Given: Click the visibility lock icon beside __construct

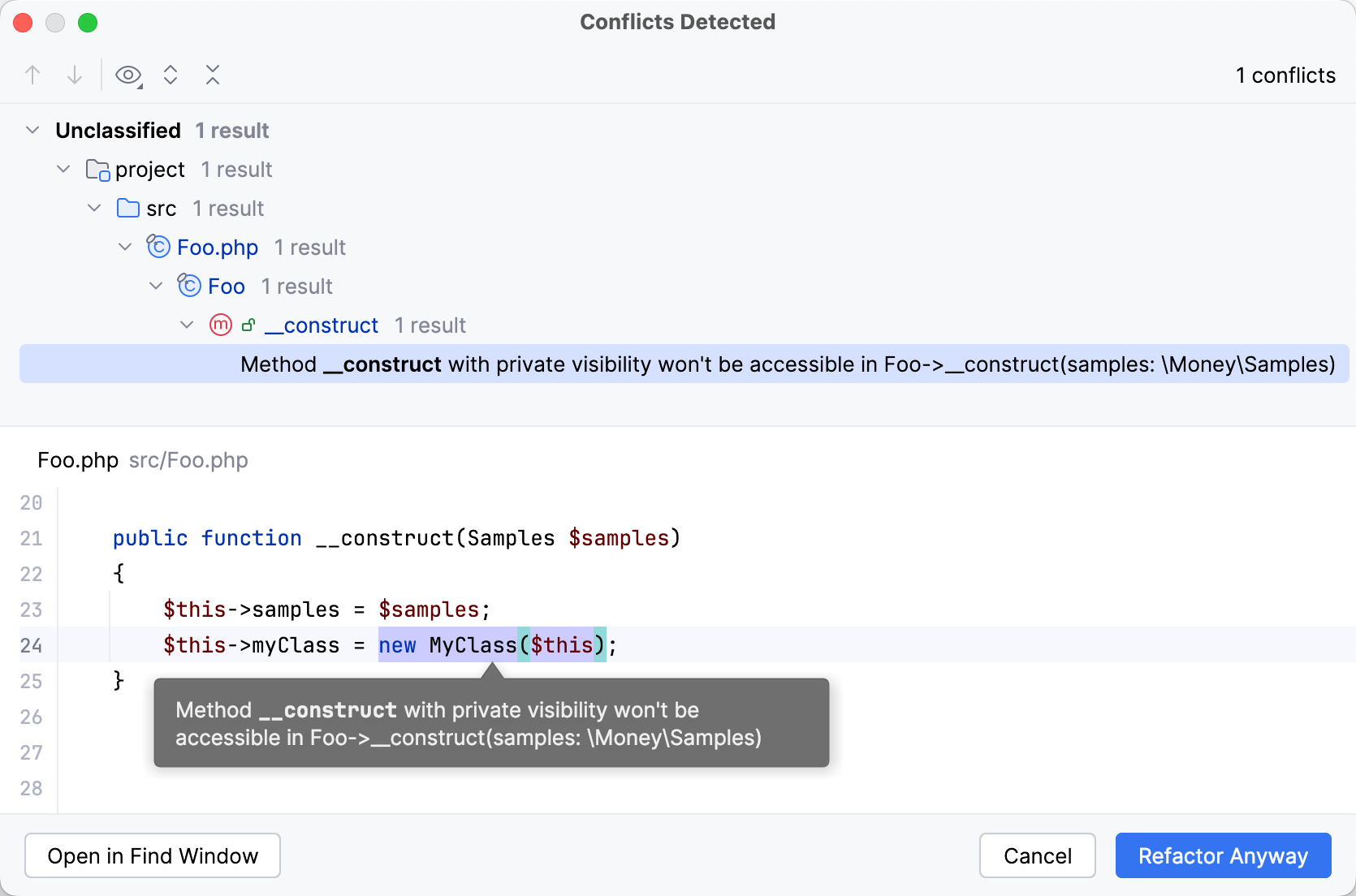Looking at the screenshot, I should [x=247, y=325].
